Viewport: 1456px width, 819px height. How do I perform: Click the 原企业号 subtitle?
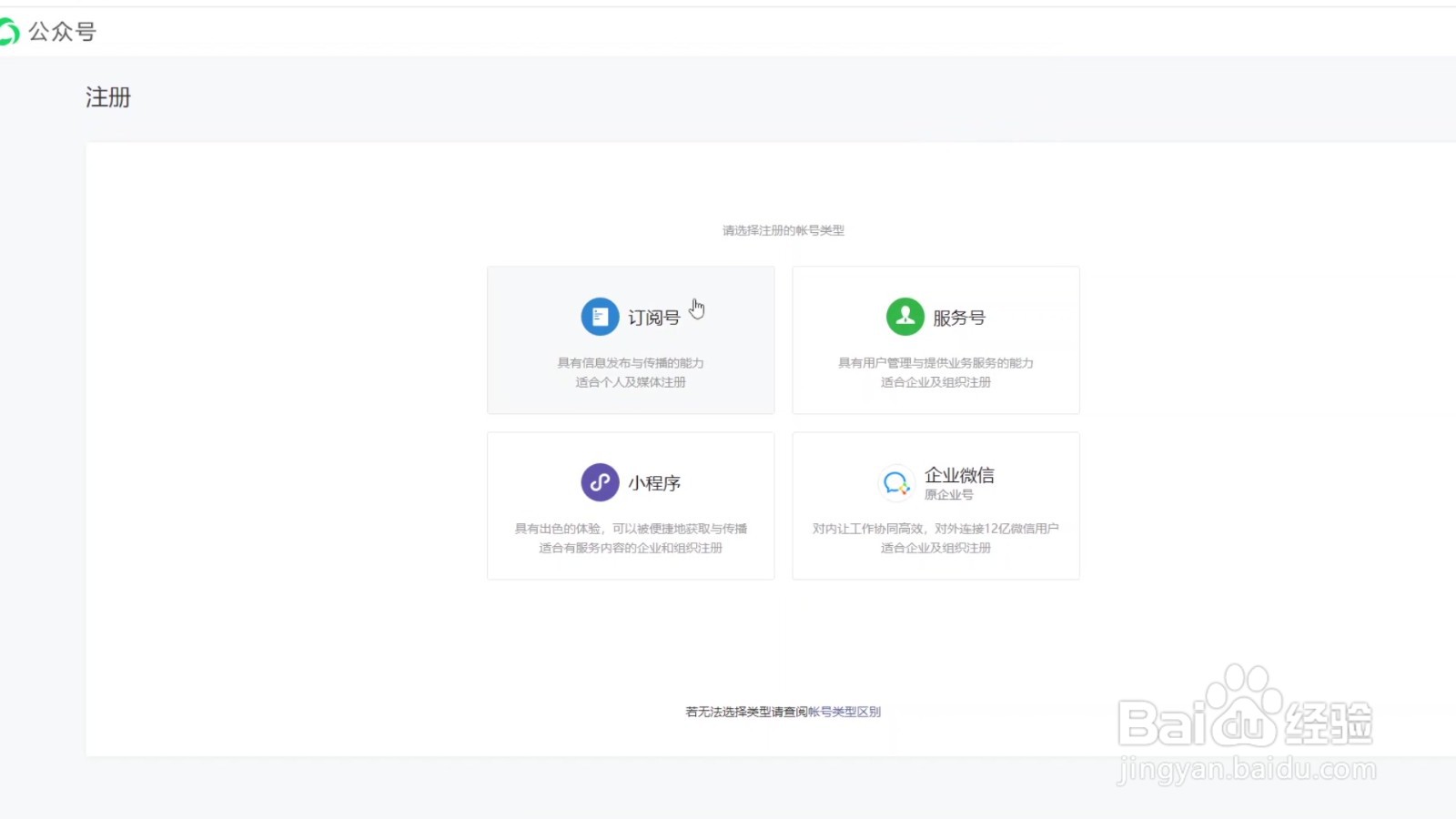[949, 495]
